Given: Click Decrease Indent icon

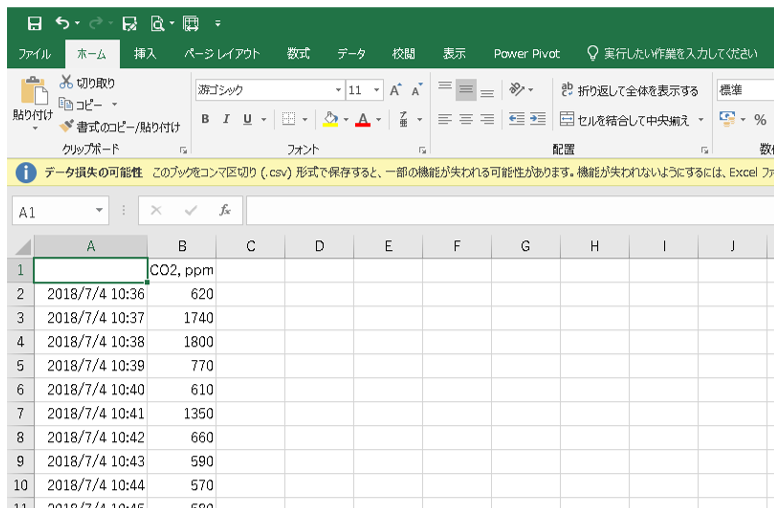Looking at the screenshot, I should pos(517,119).
